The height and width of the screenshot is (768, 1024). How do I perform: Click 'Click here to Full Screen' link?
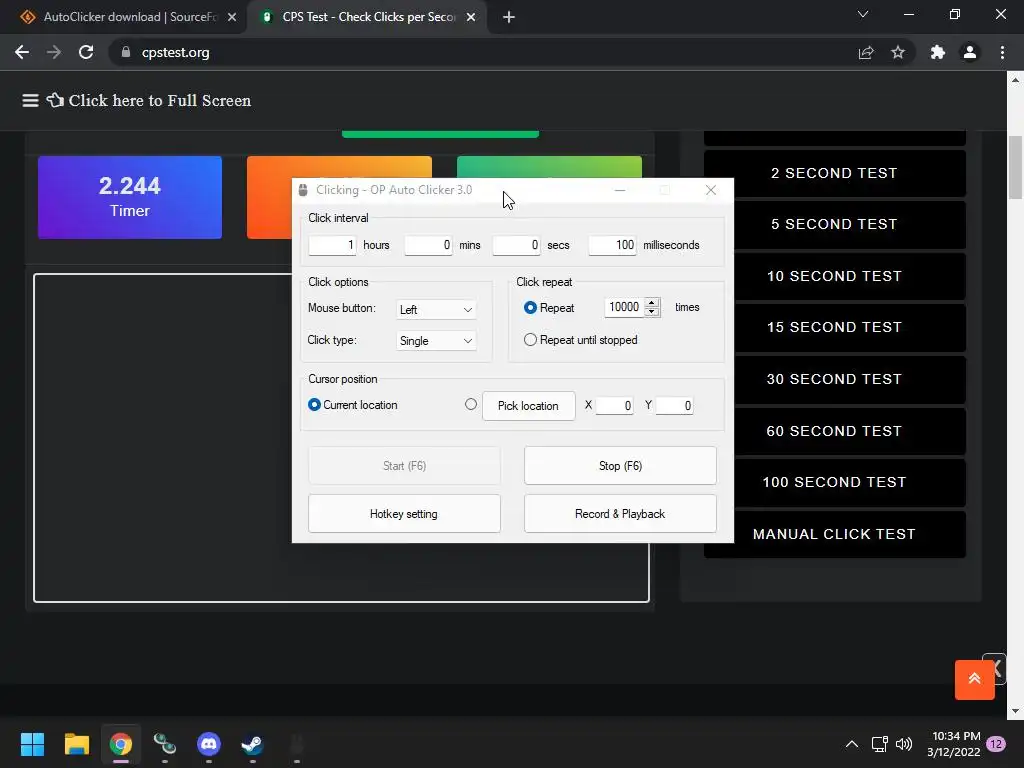coord(159,101)
